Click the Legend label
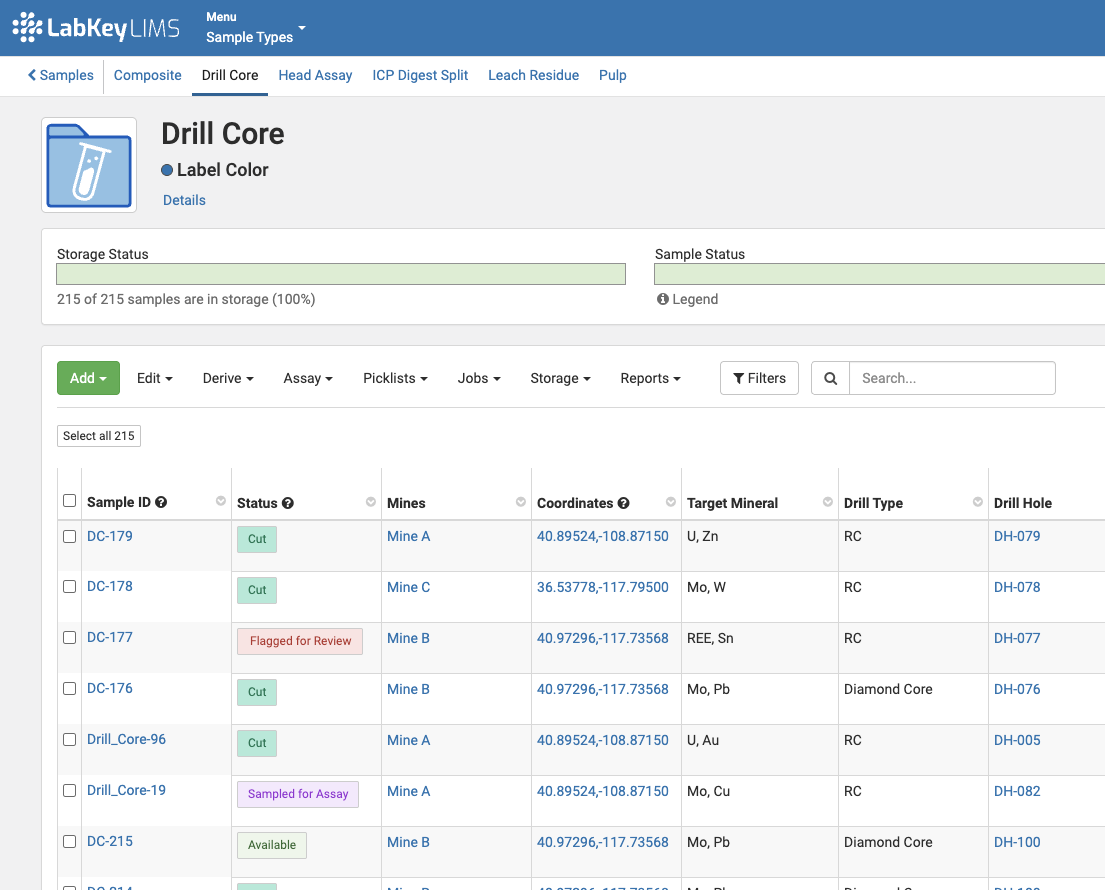This screenshot has width=1105, height=890. click(695, 299)
